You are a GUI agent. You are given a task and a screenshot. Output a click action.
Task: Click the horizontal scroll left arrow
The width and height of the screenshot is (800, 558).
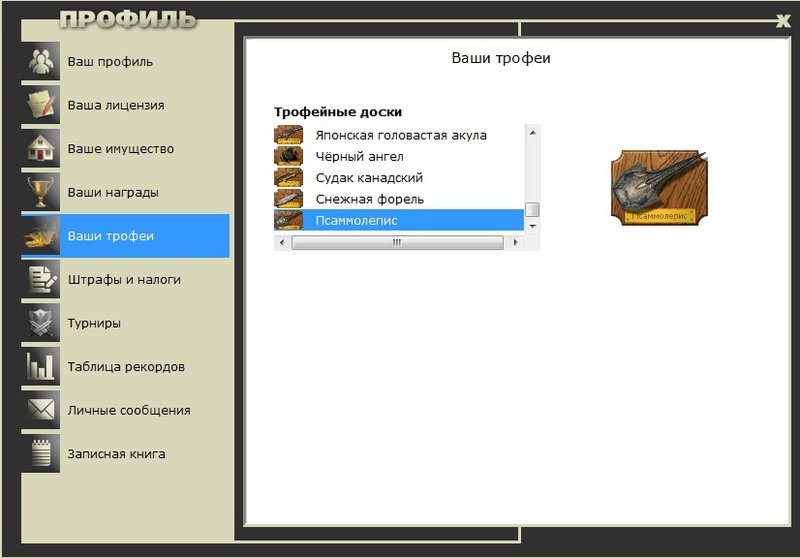(x=282, y=242)
